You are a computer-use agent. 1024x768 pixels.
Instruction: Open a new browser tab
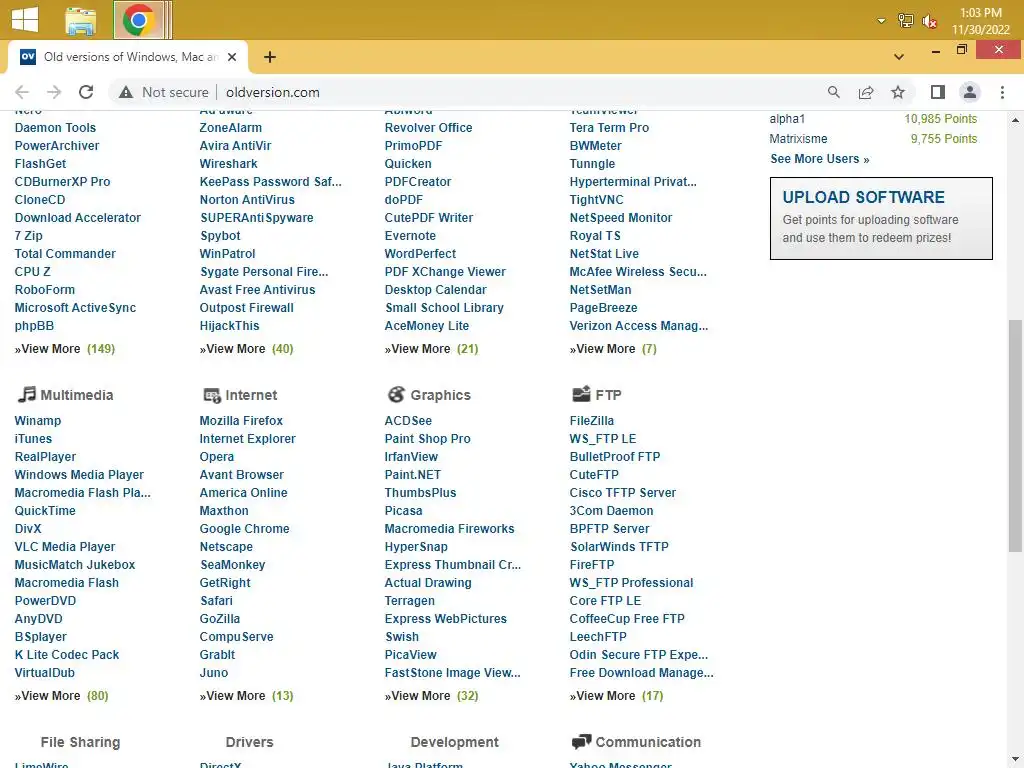coord(270,57)
